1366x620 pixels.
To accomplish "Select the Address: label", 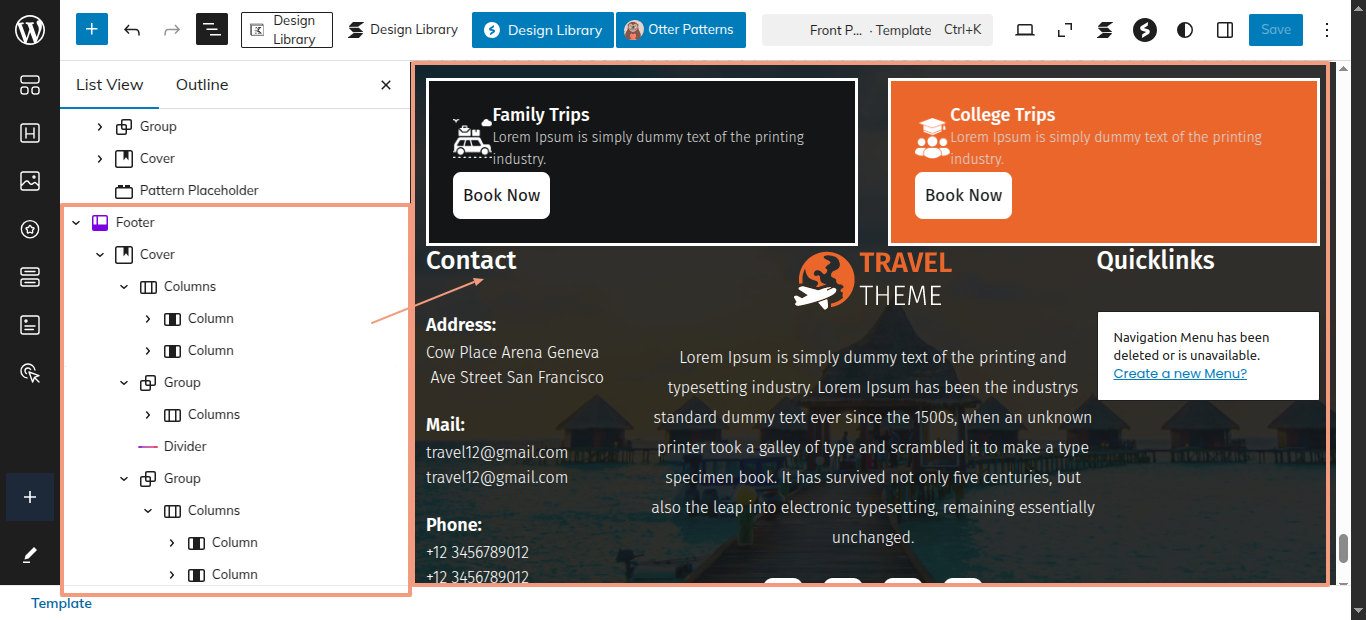I will pos(461,325).
